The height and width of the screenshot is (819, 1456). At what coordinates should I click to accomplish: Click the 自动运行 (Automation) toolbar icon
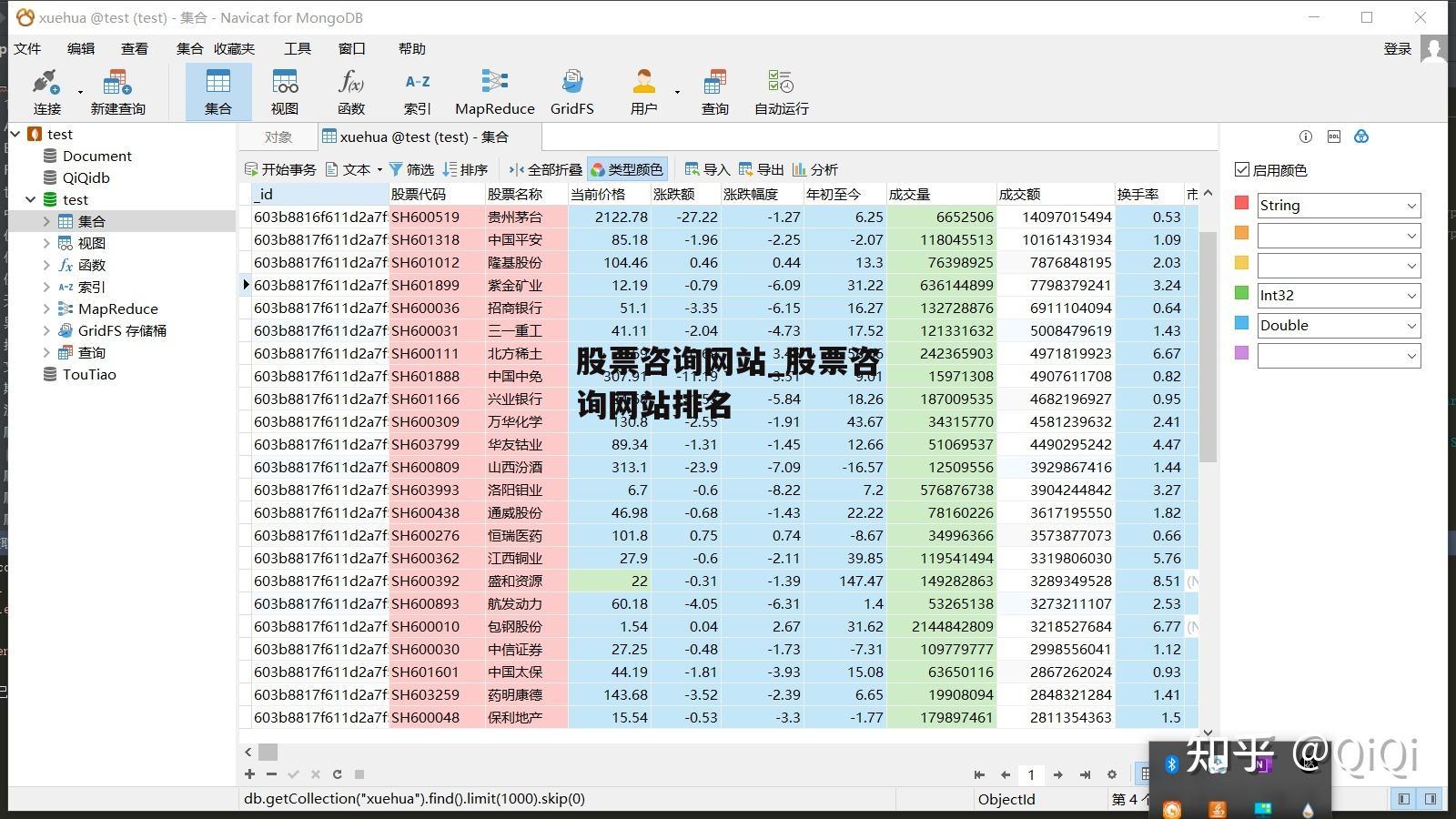point(781,92)
